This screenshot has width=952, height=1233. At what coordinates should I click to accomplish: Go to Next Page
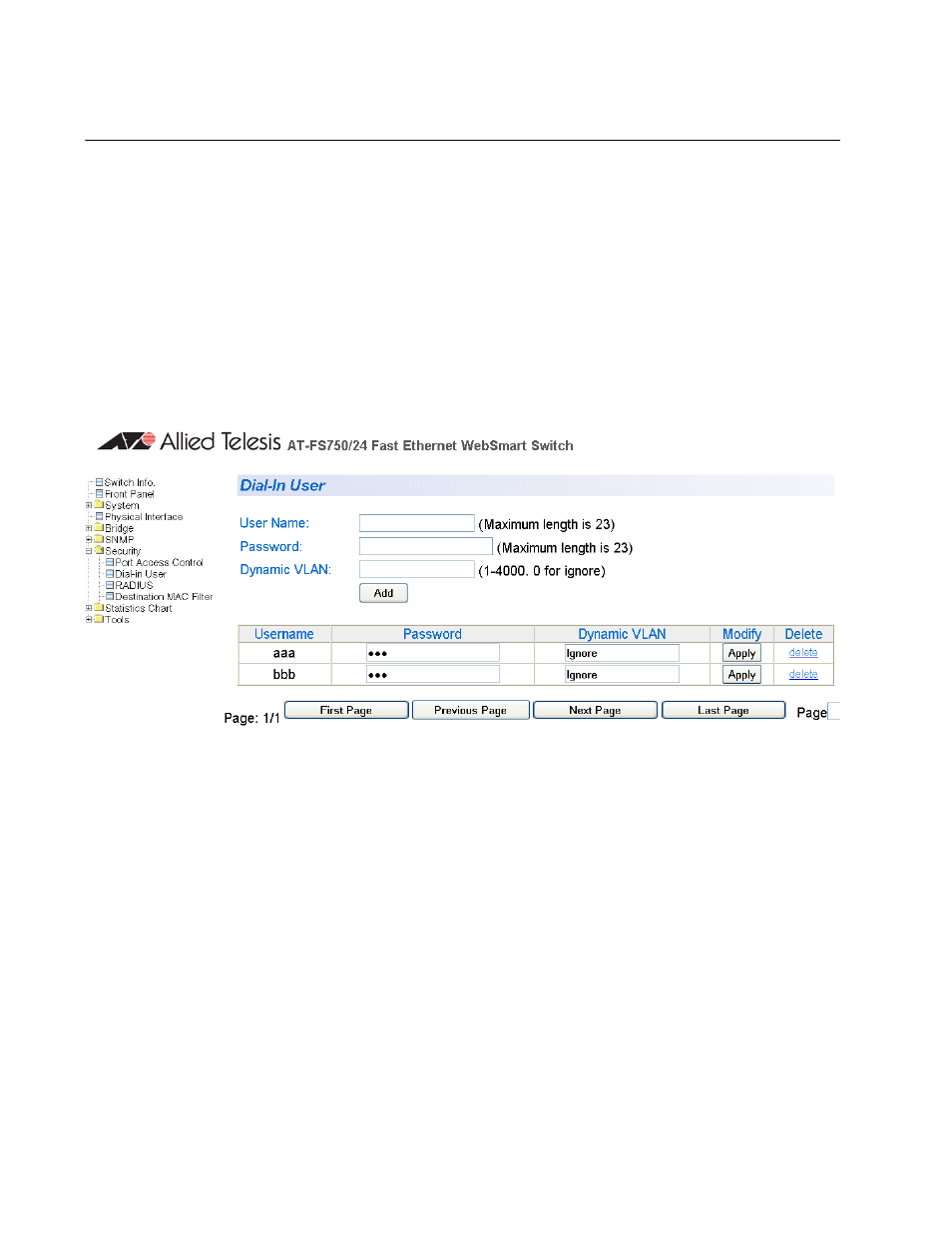coord(595,710)
